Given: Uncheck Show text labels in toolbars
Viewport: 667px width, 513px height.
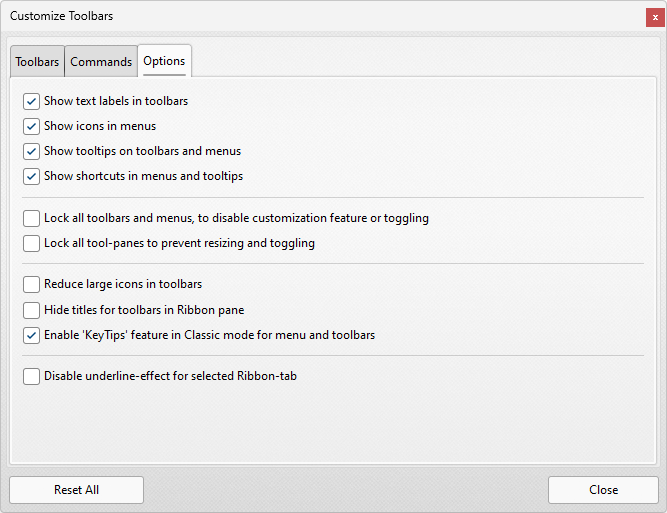Looking at the screenshot, I should (32, 101).
